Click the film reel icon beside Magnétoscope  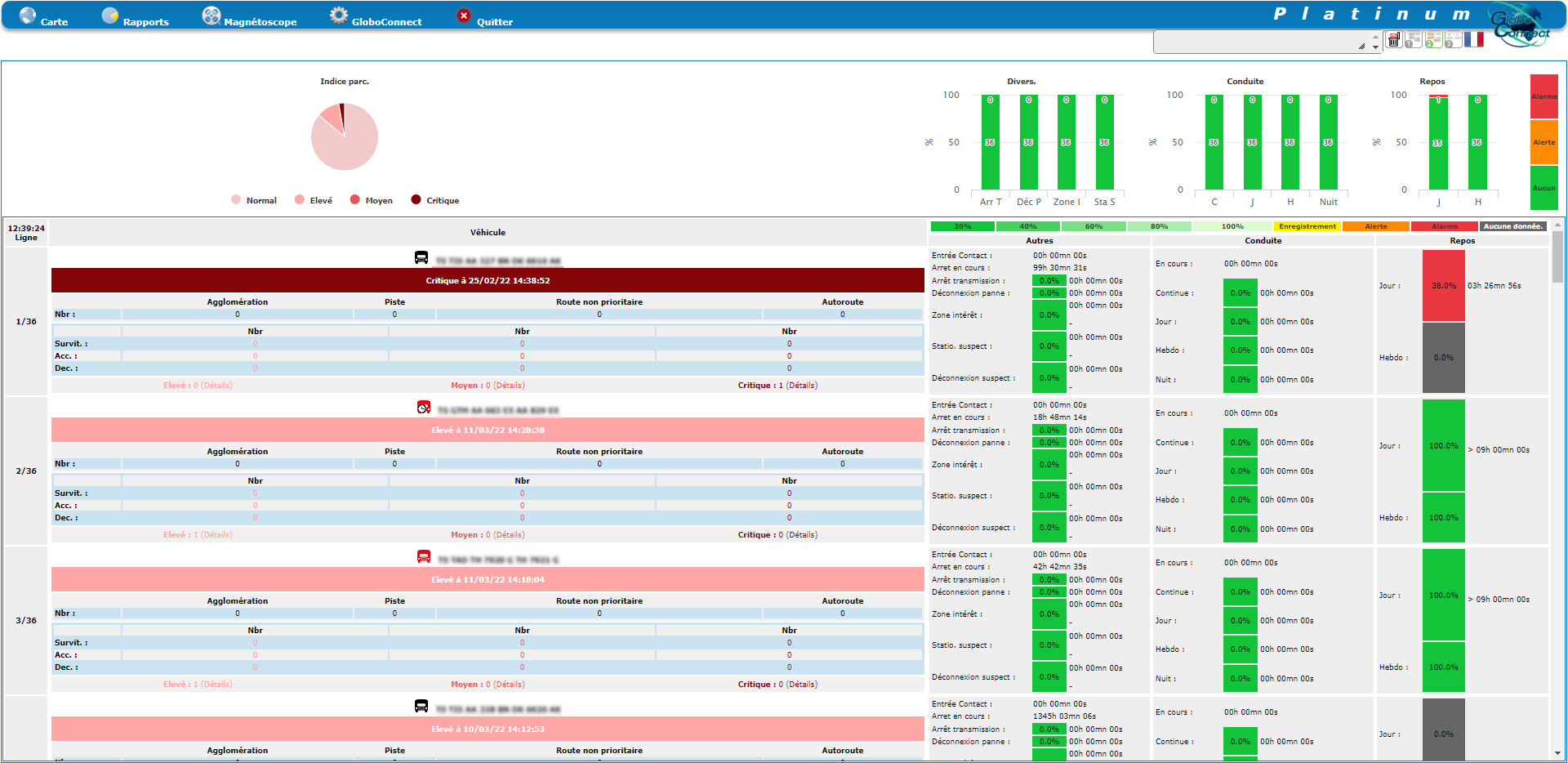coord(212,16)
